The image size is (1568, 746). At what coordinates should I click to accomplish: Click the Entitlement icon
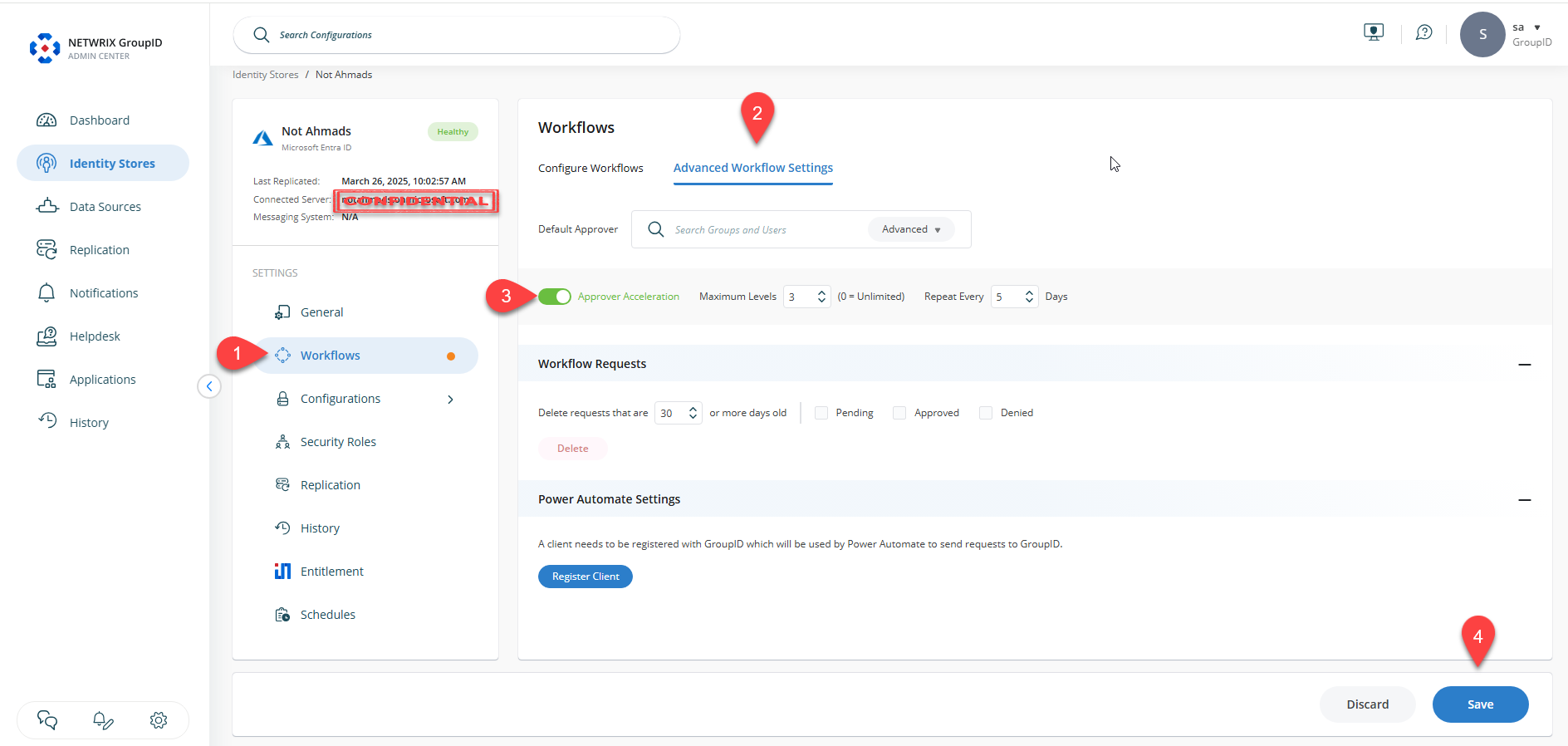point(282,571)
